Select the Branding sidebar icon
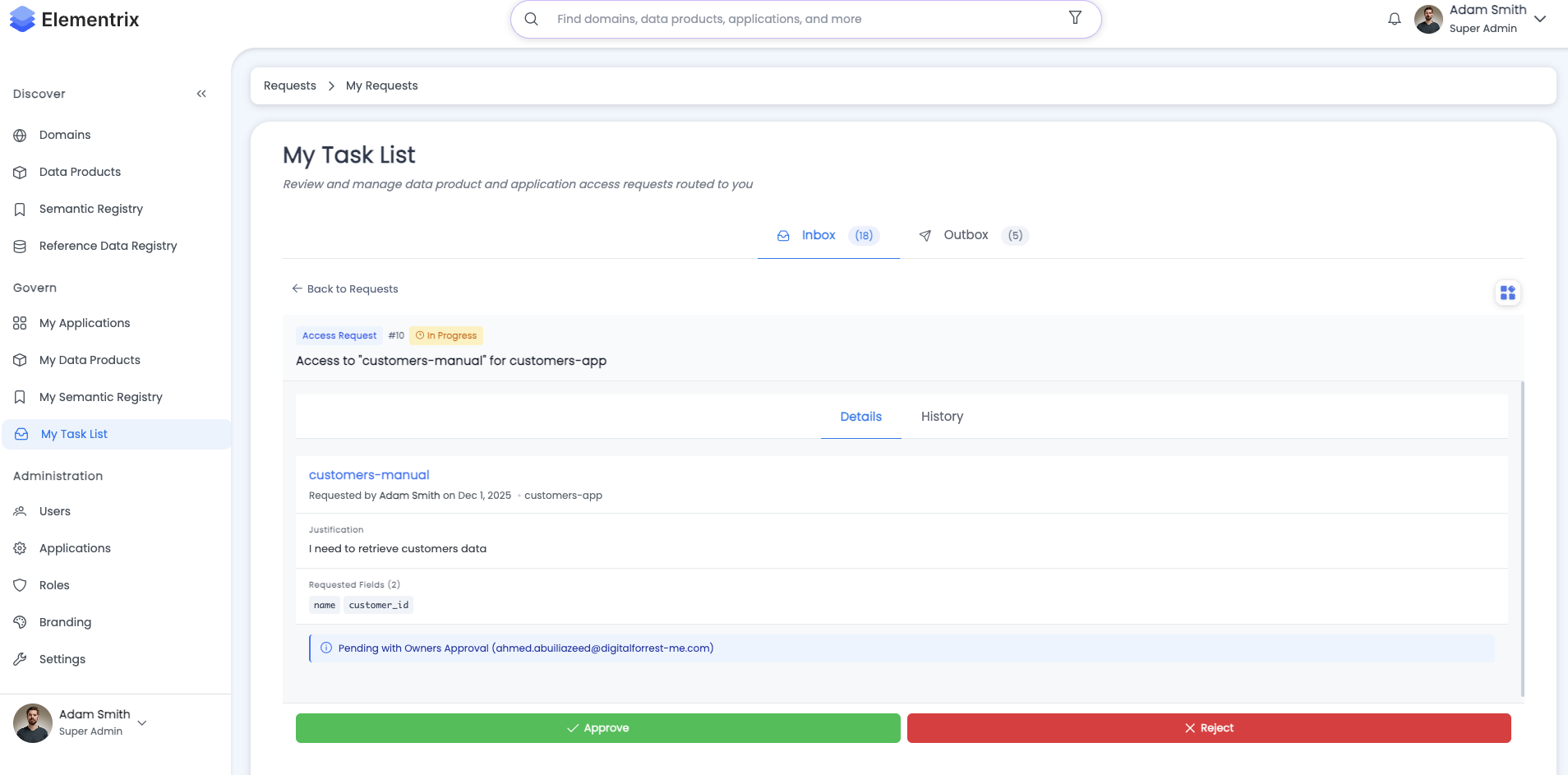This screenshot has width=1568, height=775. click(x=20, y=622)
